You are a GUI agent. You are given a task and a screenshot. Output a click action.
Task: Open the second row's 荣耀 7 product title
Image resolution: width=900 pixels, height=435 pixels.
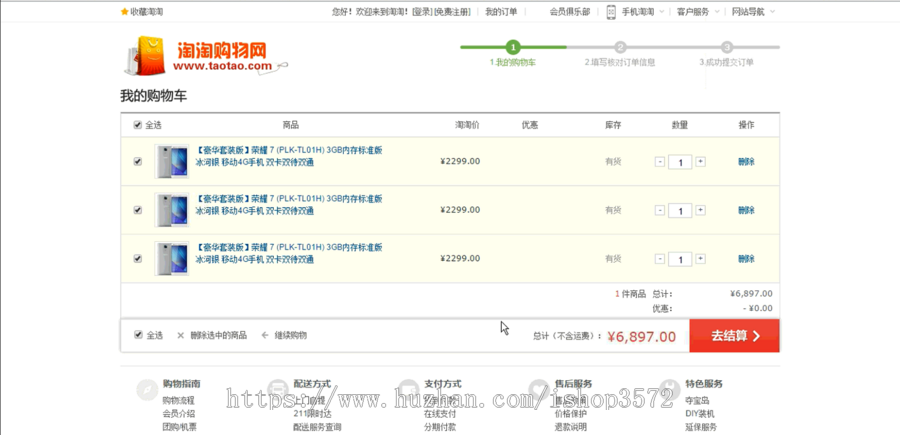289,205
